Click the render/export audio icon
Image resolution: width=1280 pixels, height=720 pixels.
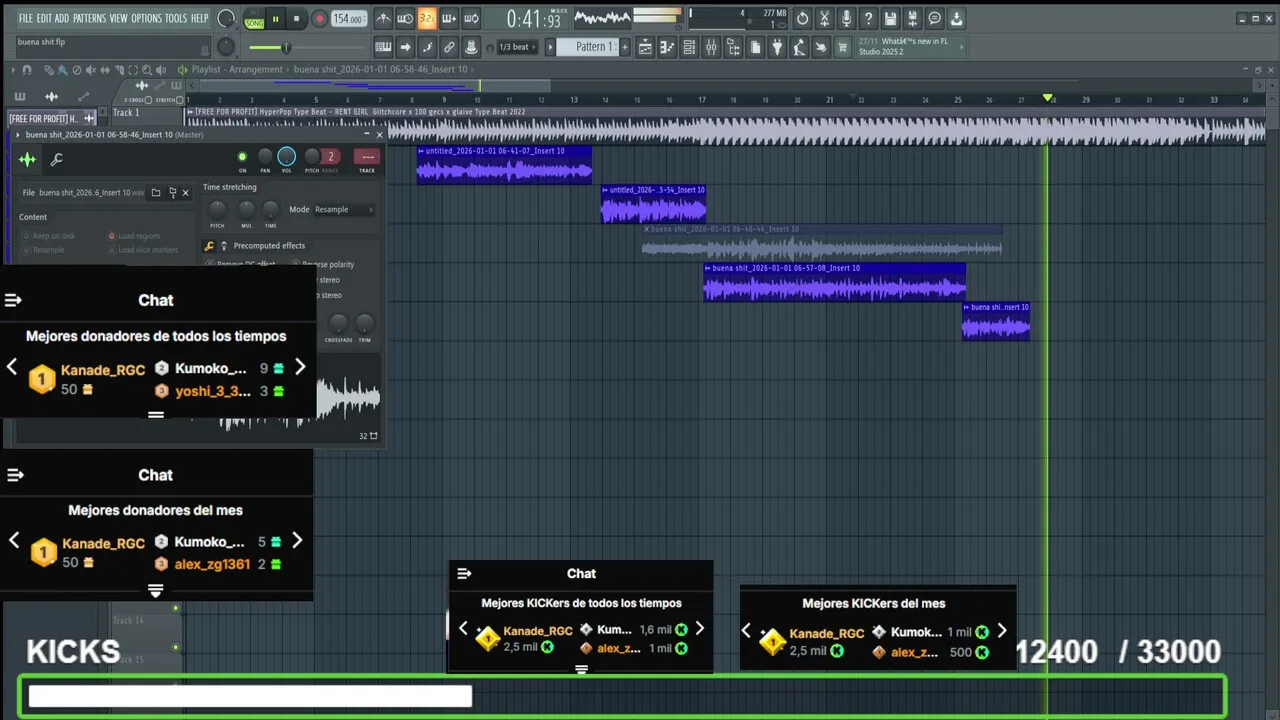912,18
